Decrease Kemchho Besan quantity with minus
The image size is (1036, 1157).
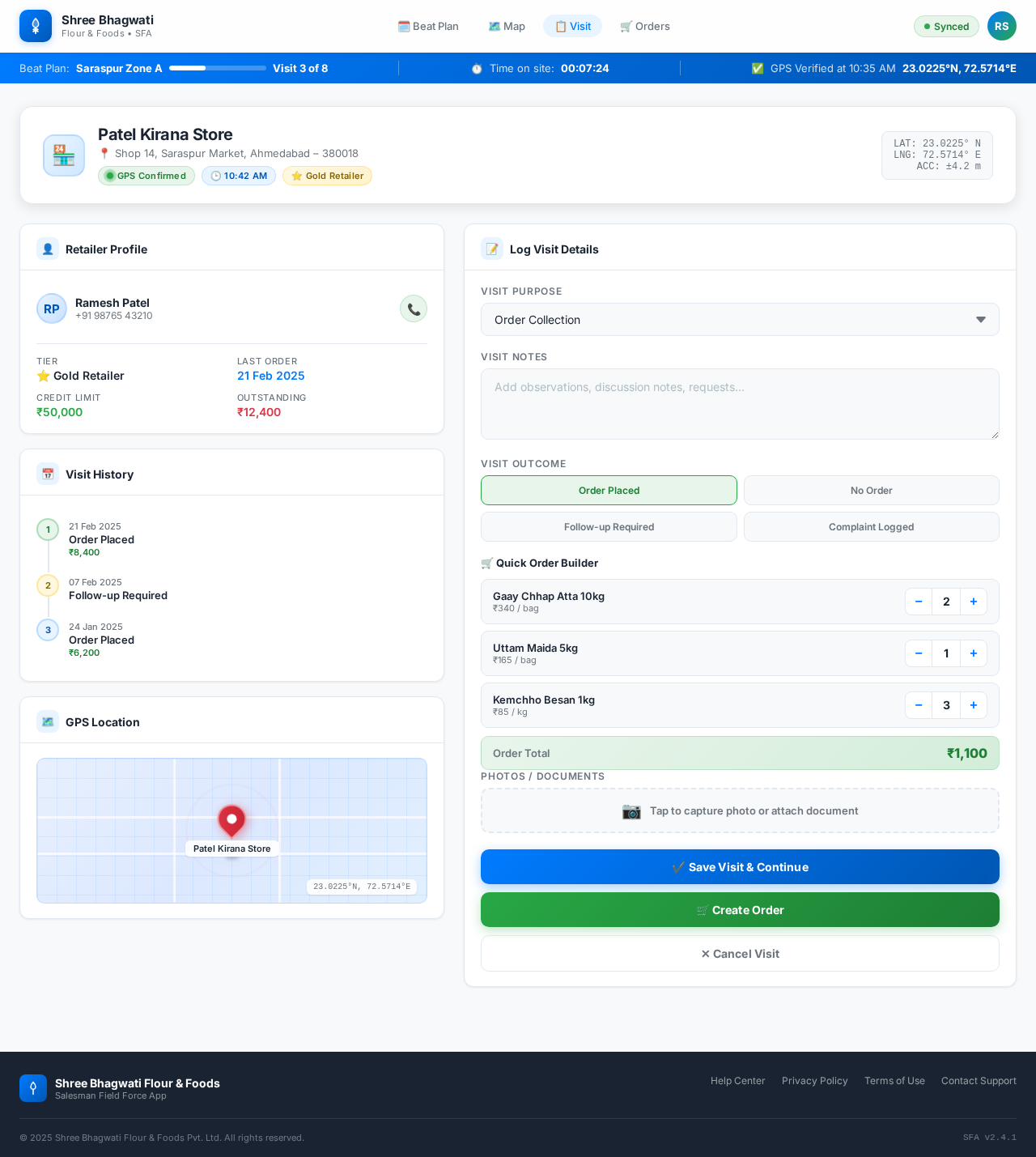(x=919, y=705)
